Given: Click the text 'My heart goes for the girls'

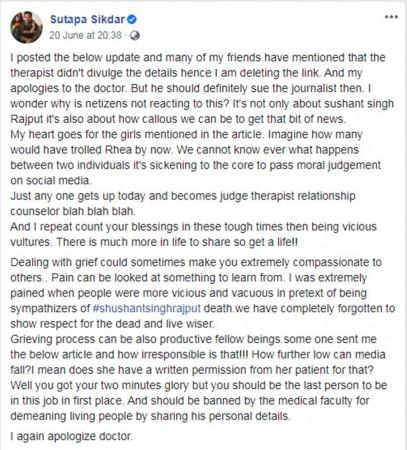Looking at the screenshot, I should pyautogui.click(x=76, y=134).
